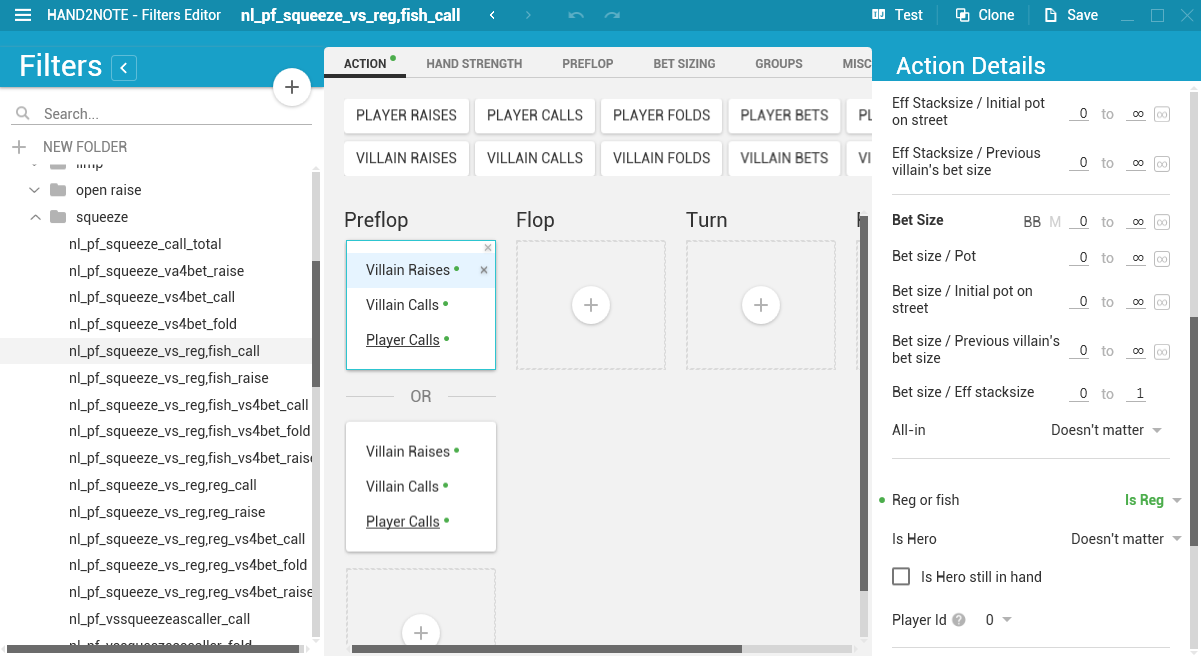Expand the open raise folder
1201x656 pixels.
coord(35,190)
